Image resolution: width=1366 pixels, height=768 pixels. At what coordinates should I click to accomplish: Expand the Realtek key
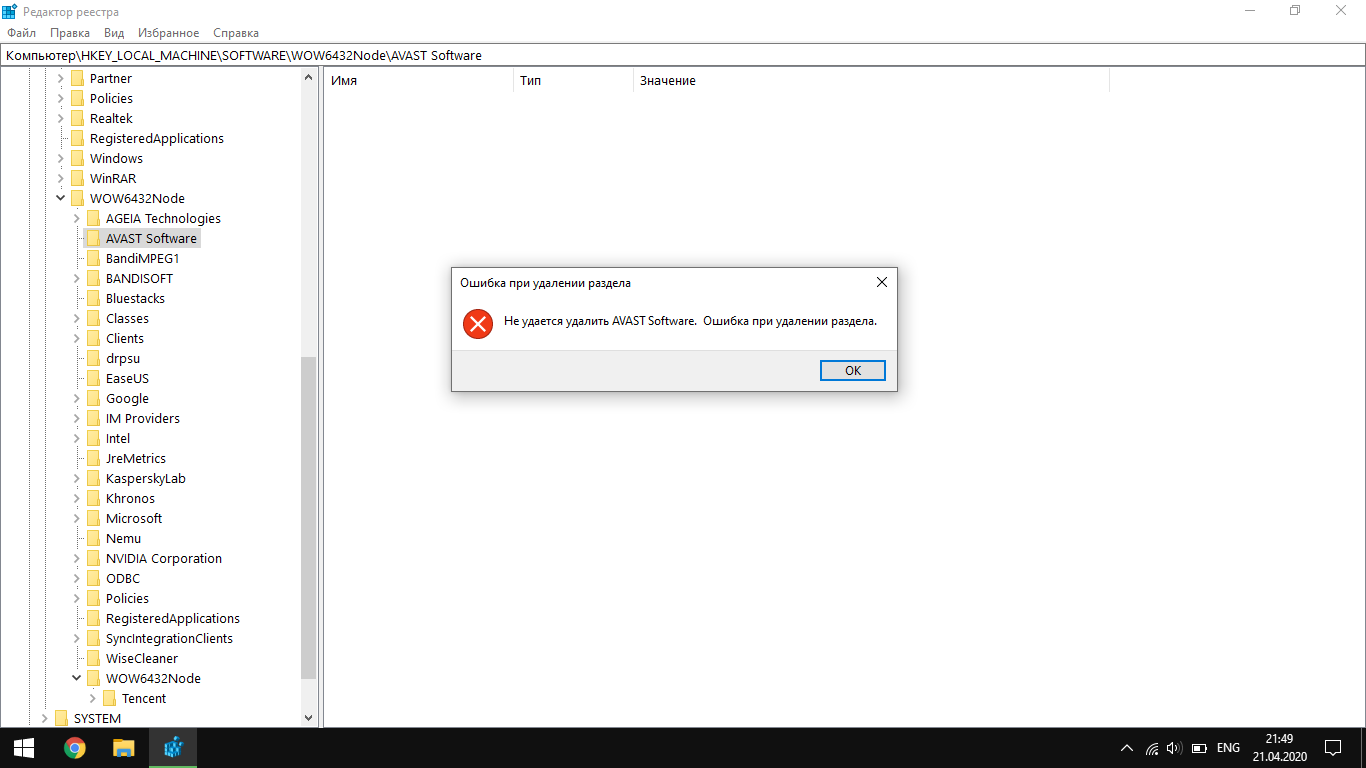point(61,118)
